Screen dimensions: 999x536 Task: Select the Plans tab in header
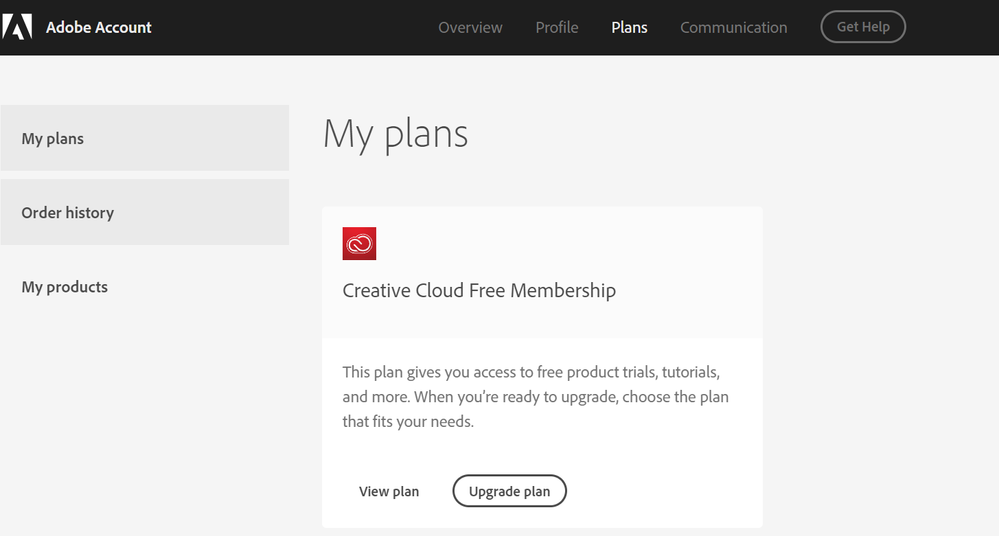(629, 27)
